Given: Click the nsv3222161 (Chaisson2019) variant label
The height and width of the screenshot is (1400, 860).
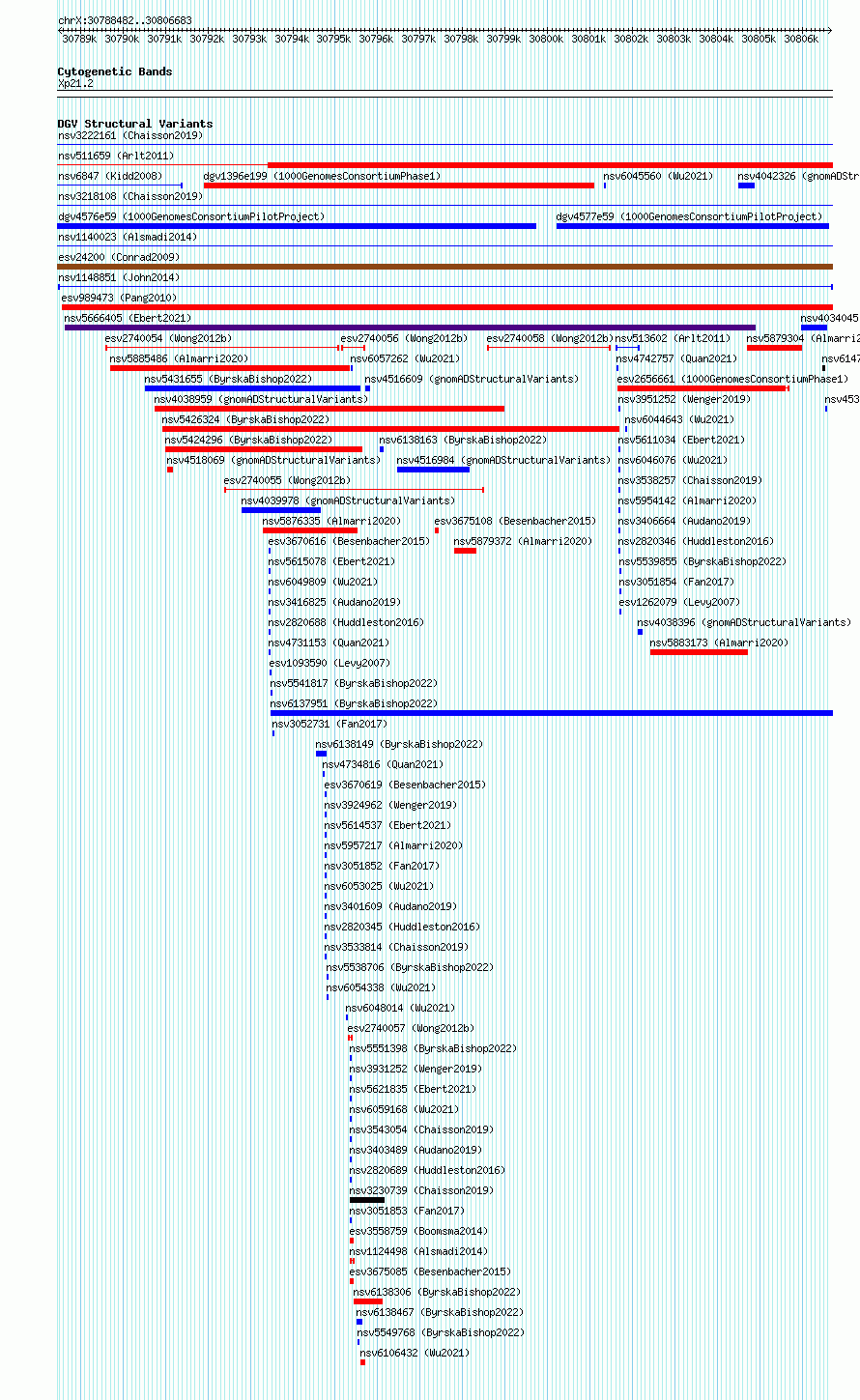Looking at the screenshot, I should [x=129, y=136].
